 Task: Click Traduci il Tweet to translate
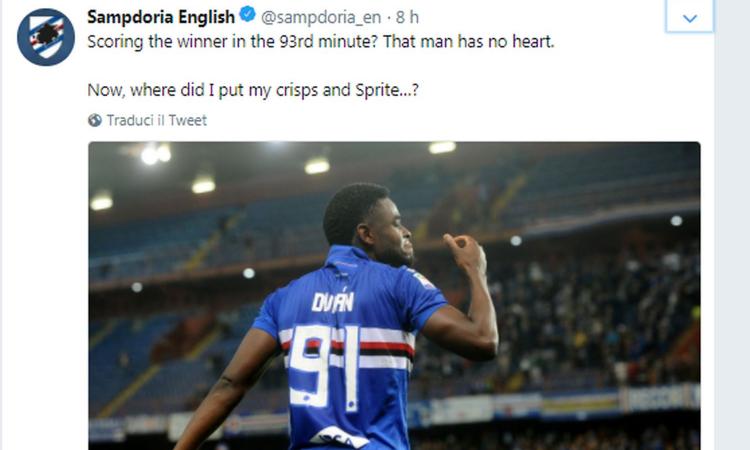click(156, 120)
